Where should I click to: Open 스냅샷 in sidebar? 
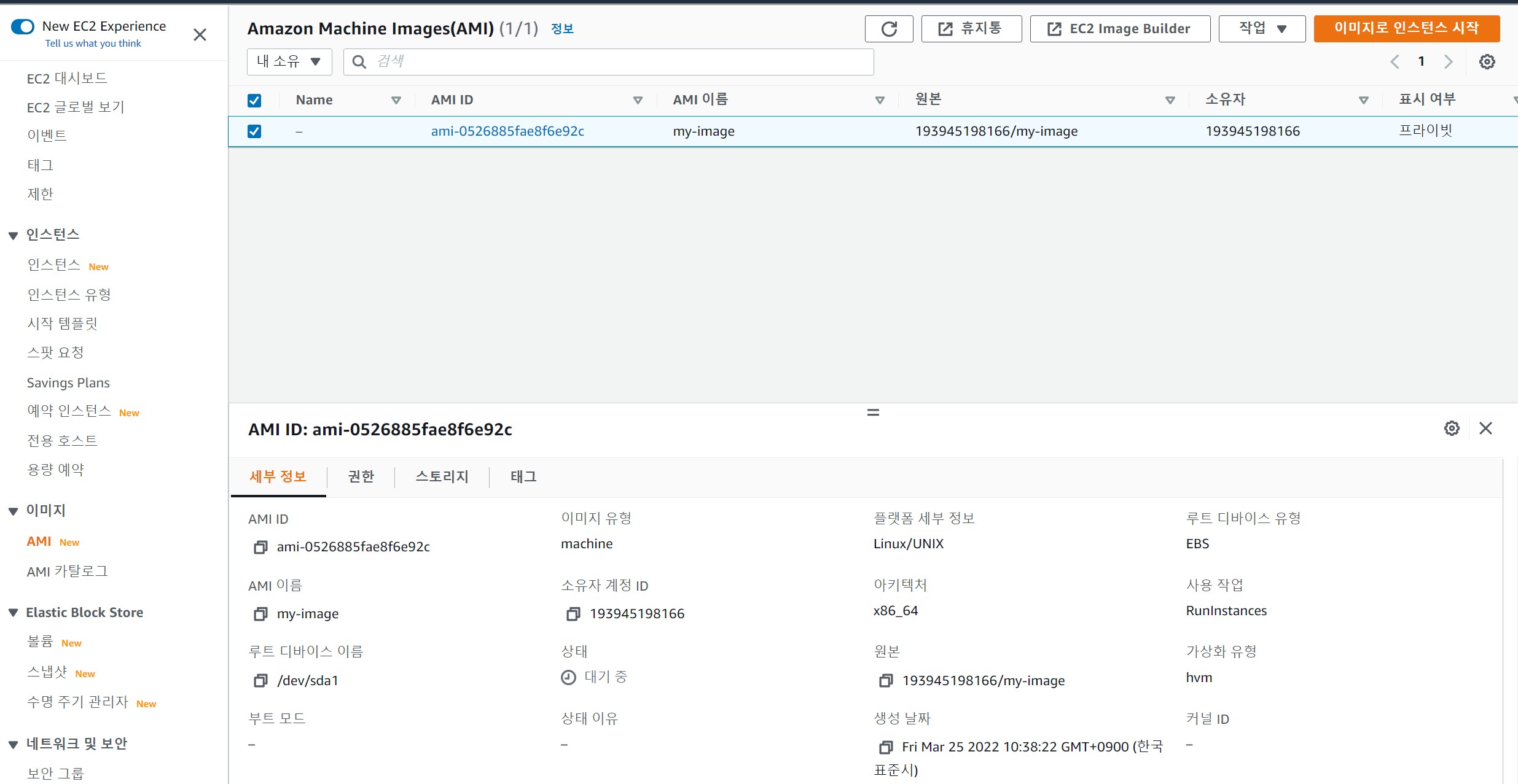[x=47, y=672]
